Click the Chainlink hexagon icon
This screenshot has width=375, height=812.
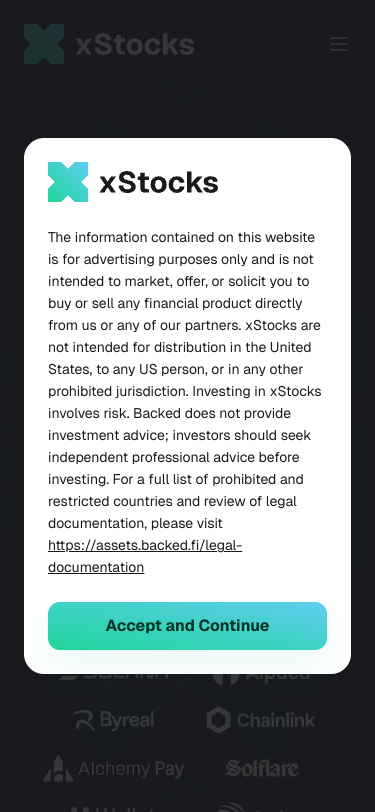pyautogui.click(x=219, y=720)
